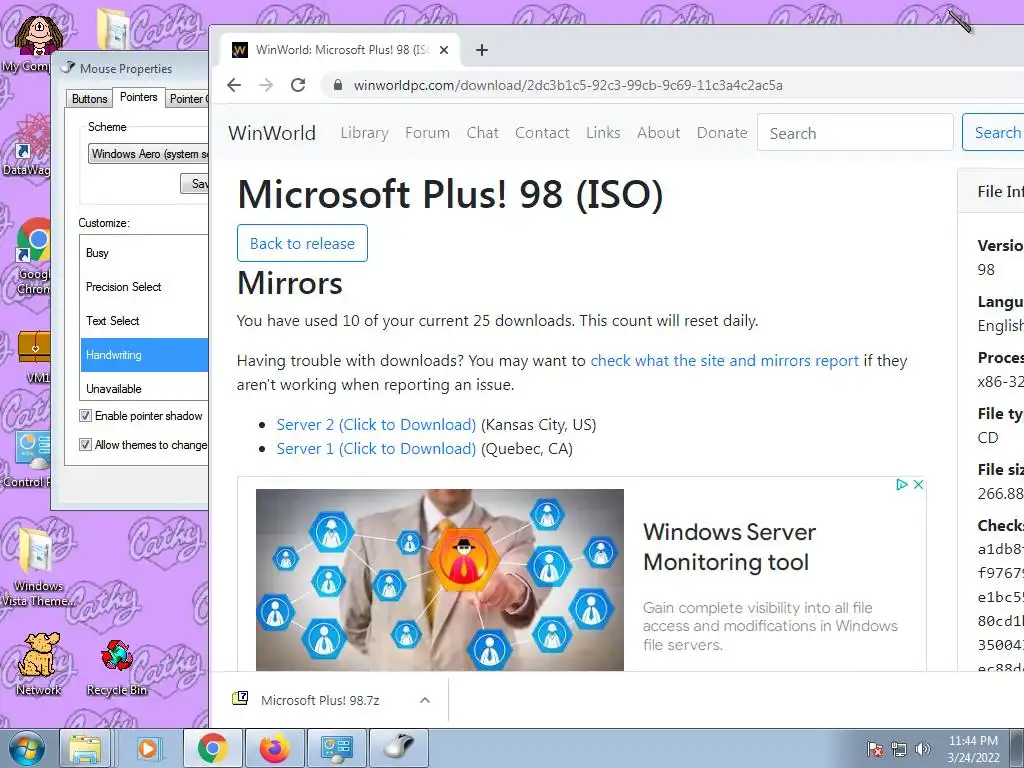
Task: Click the Control Panel taskbar button
Action: point(336,748)
